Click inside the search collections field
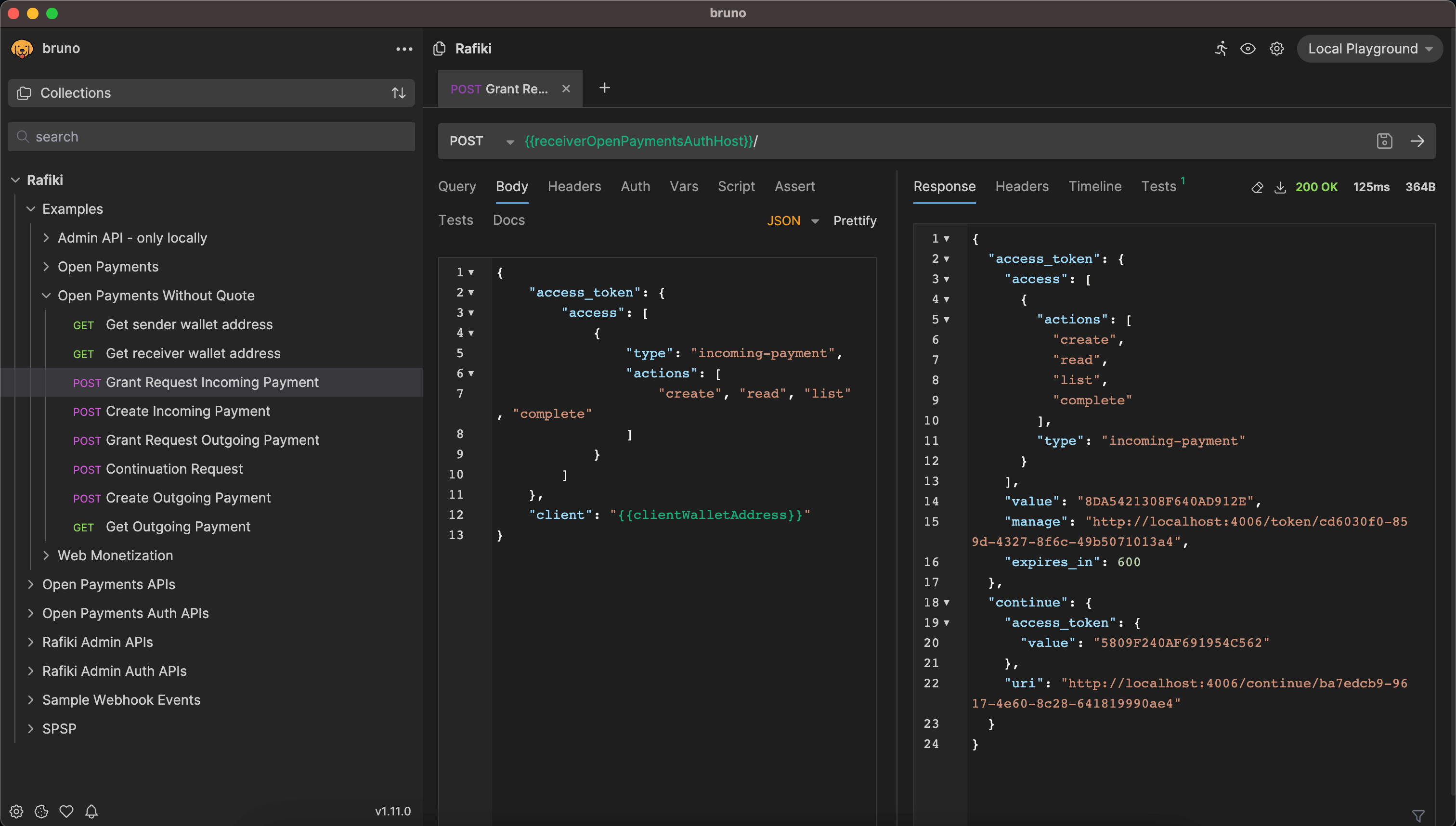Screen dimensions: 1456x826 click(x=211, y=137)
